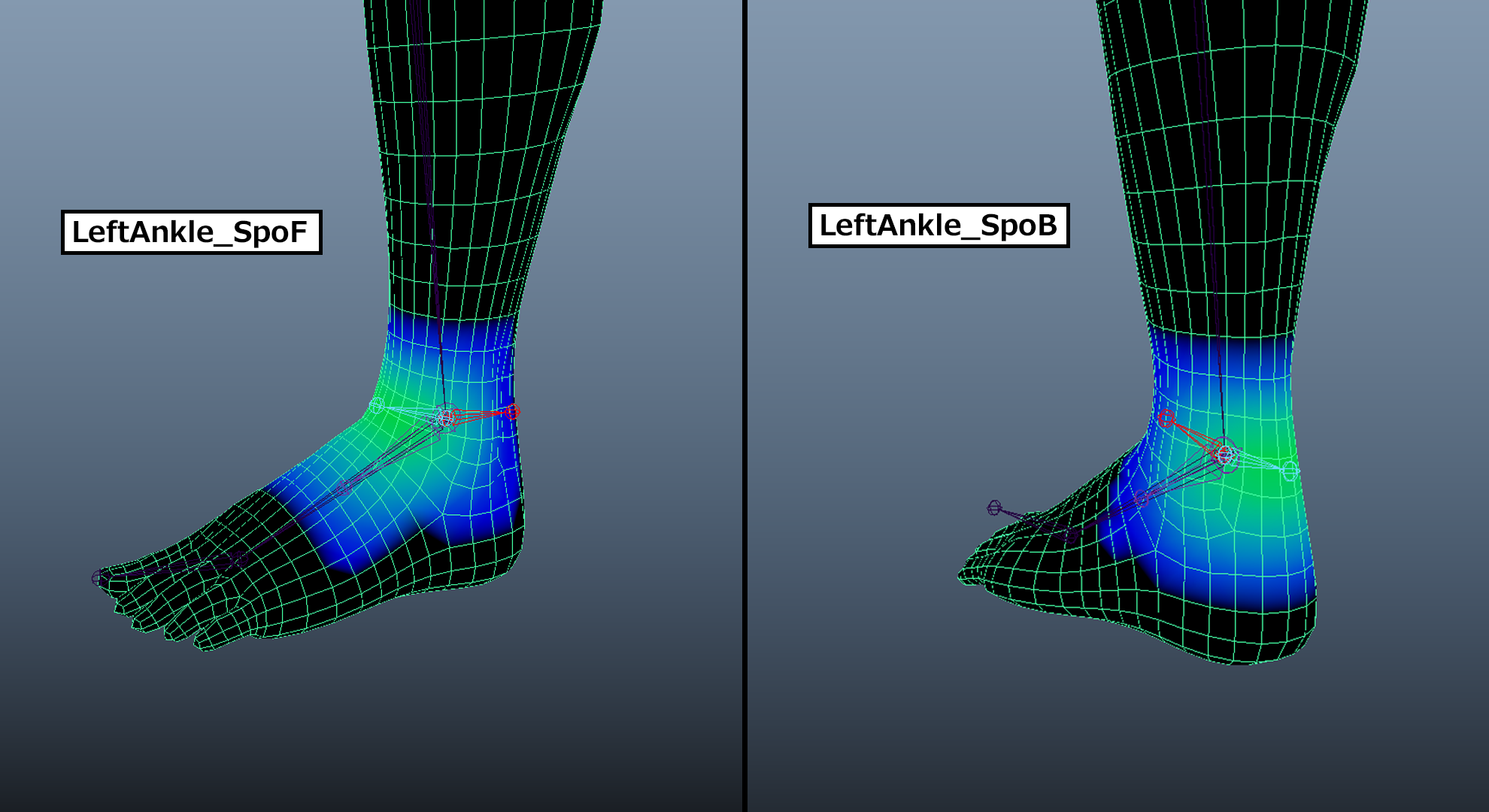The image size is (1489, 812).
Task: Click the LeftAnkle_SpoF label box
Action: pos(191,232)
